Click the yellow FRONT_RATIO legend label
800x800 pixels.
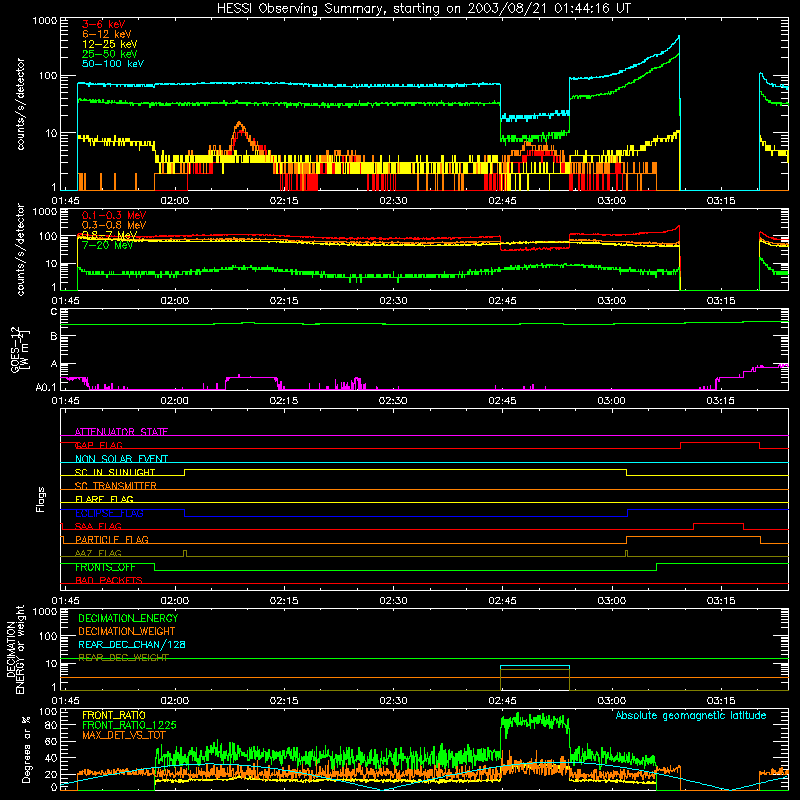(114, 715)
